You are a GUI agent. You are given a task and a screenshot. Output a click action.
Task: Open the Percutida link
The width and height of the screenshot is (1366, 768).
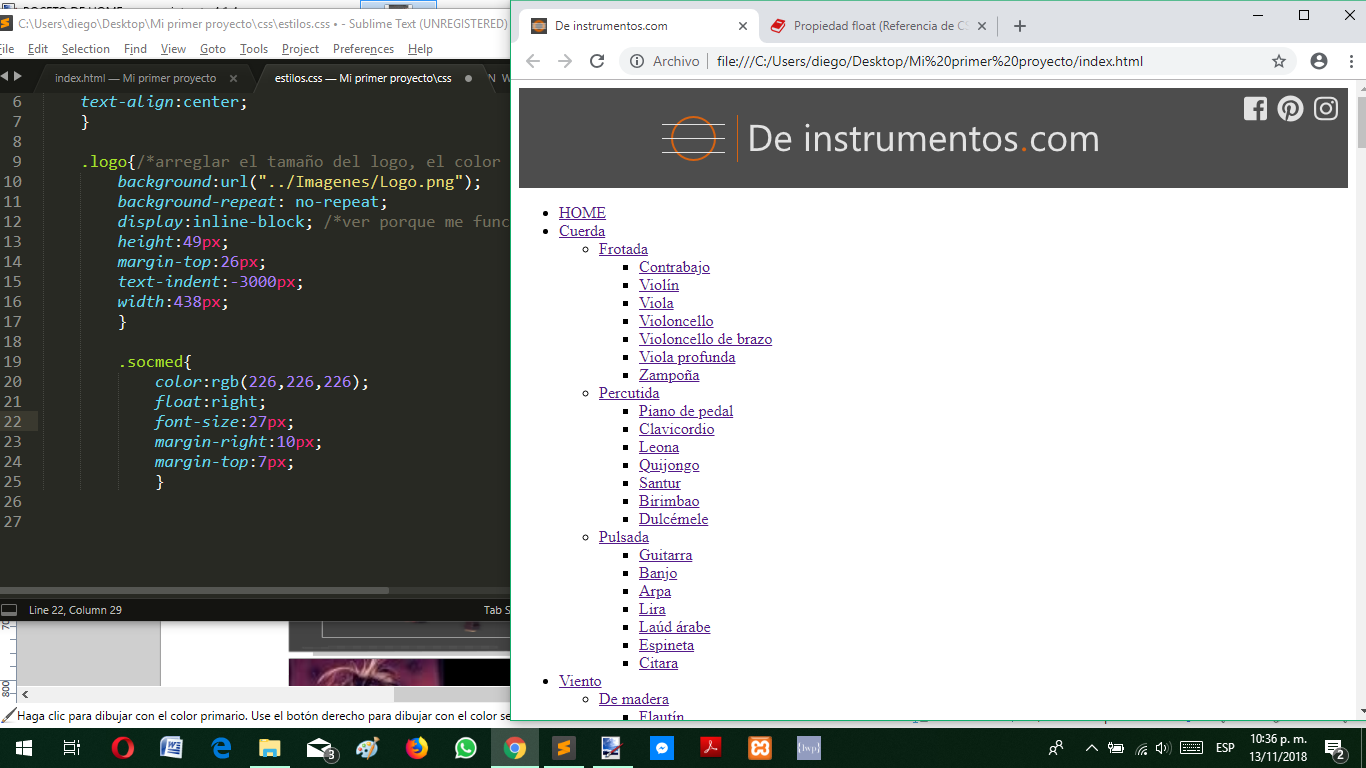point(629,393)
